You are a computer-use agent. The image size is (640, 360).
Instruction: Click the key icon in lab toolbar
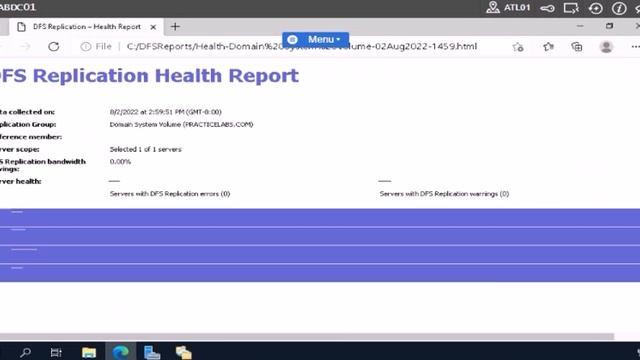(x=547, y=8)
